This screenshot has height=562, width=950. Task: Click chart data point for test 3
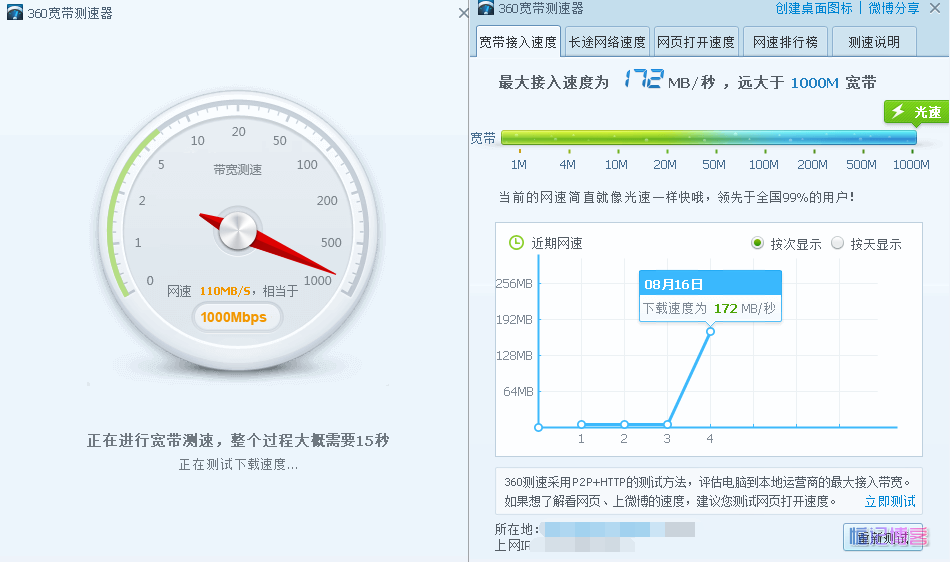click(667, 424)
